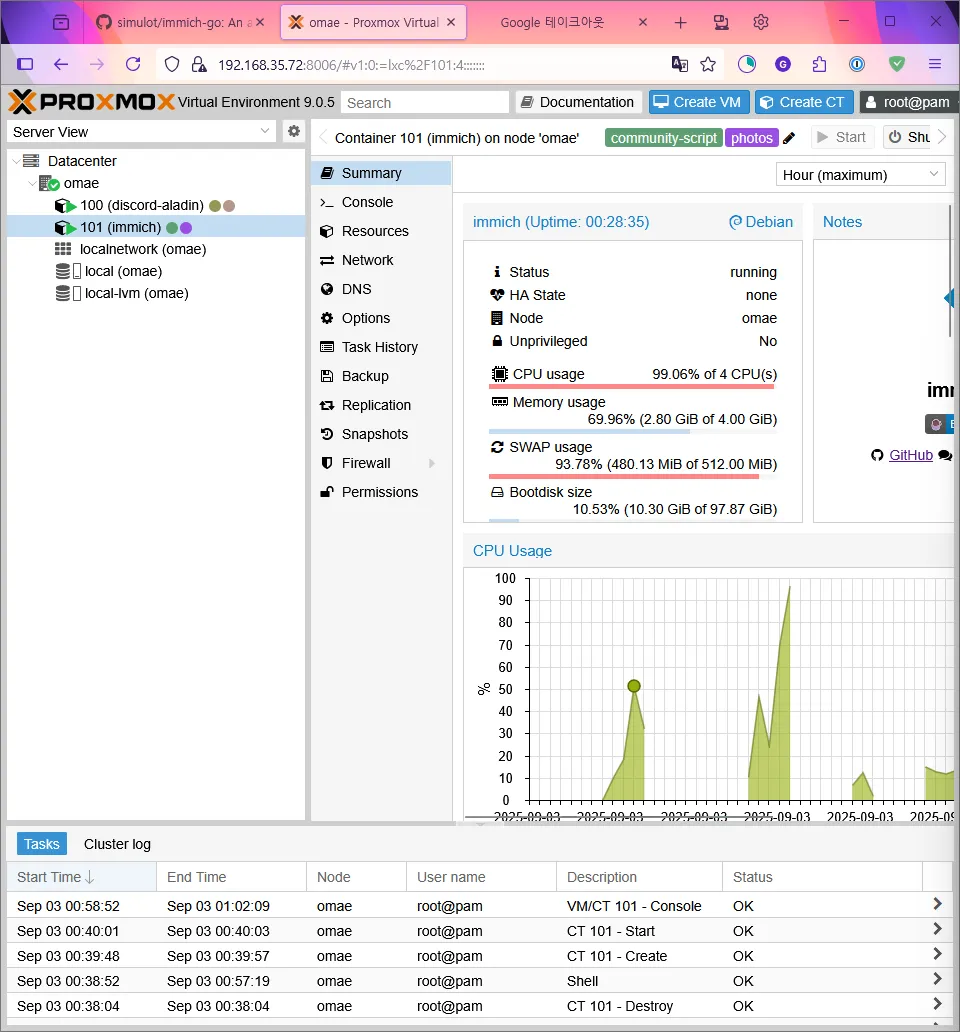This screenshot has width=960, height=1032.
Task: Open tree settings gear icon
Action: tap(293, 131)
